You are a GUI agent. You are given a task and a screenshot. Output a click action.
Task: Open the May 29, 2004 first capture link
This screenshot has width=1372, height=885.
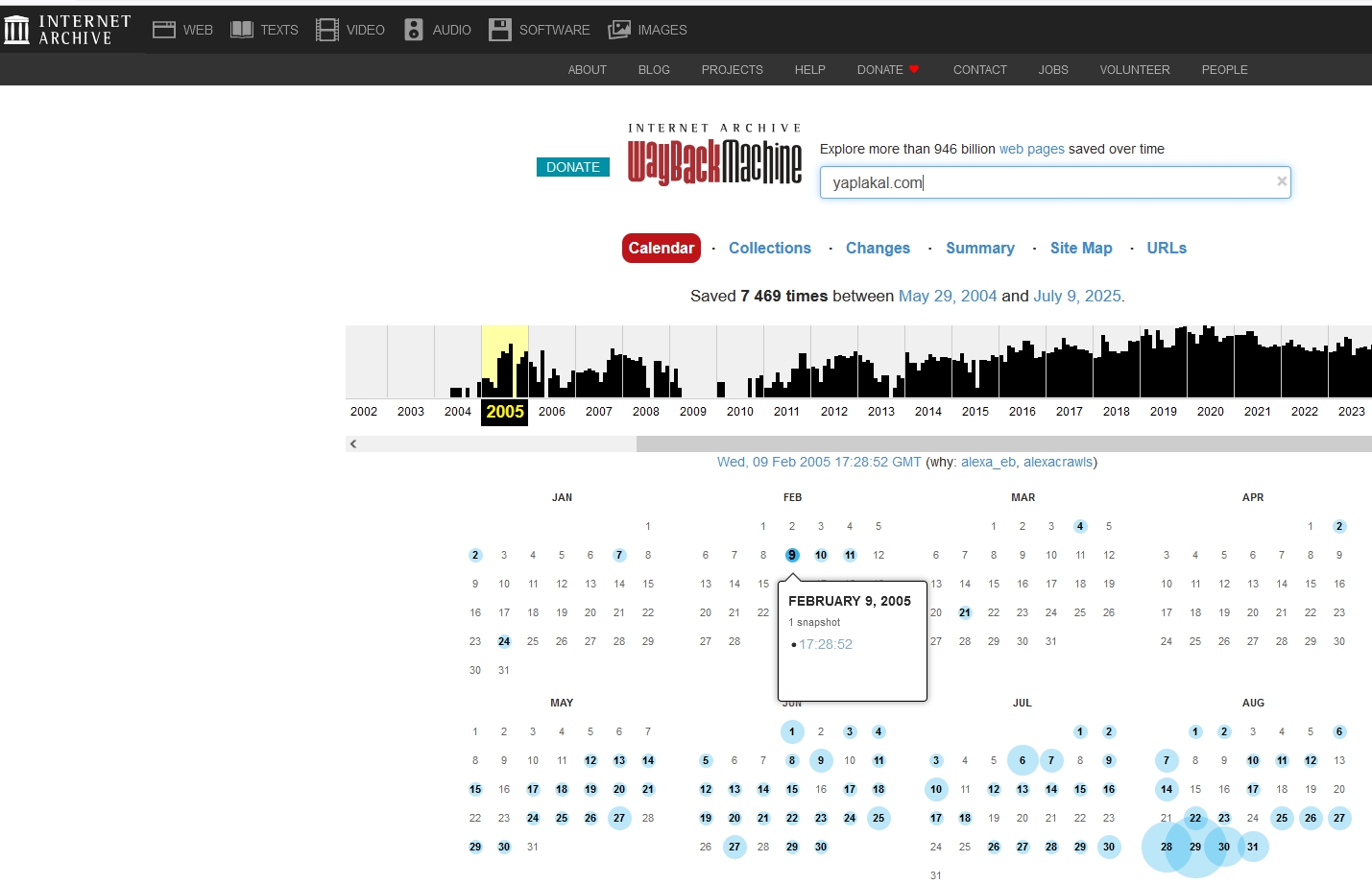948,296
